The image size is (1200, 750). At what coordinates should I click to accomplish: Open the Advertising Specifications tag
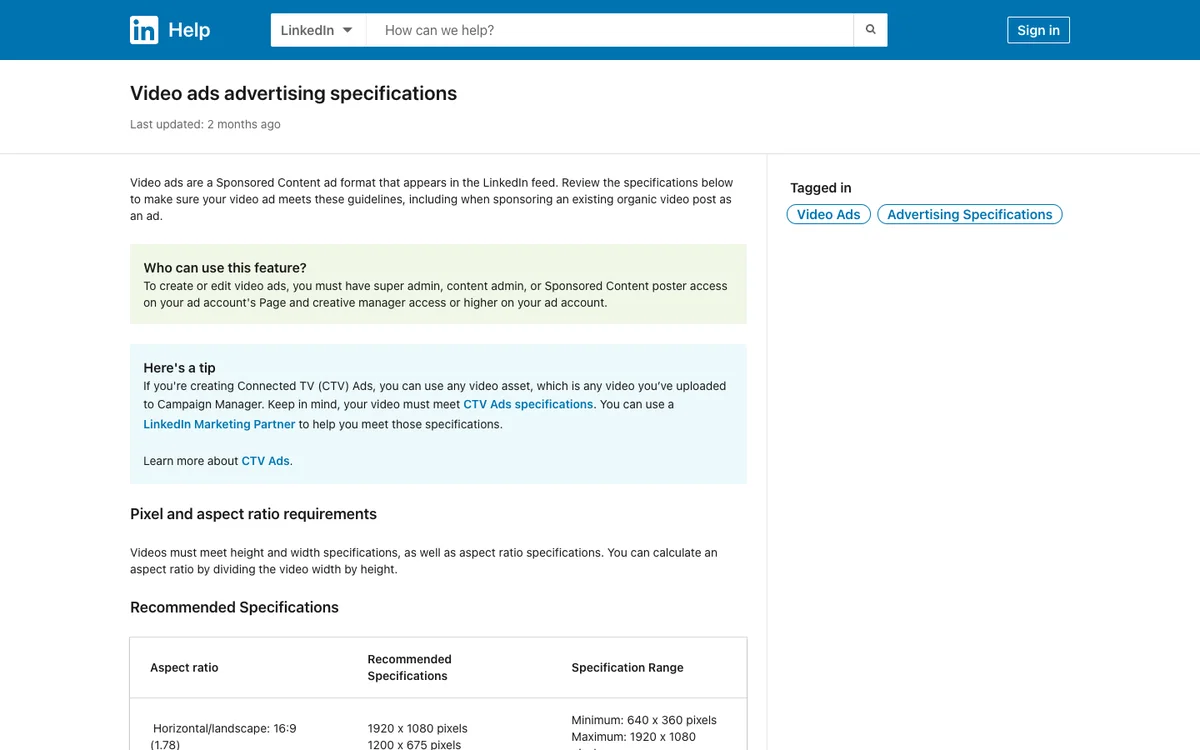pos(970,214)
